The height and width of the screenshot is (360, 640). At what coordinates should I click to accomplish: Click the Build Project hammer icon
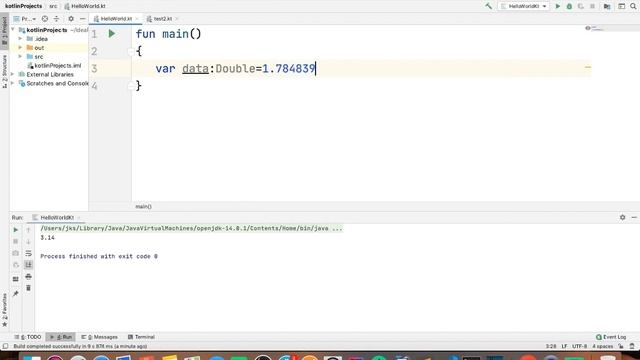tap(488, 6)
